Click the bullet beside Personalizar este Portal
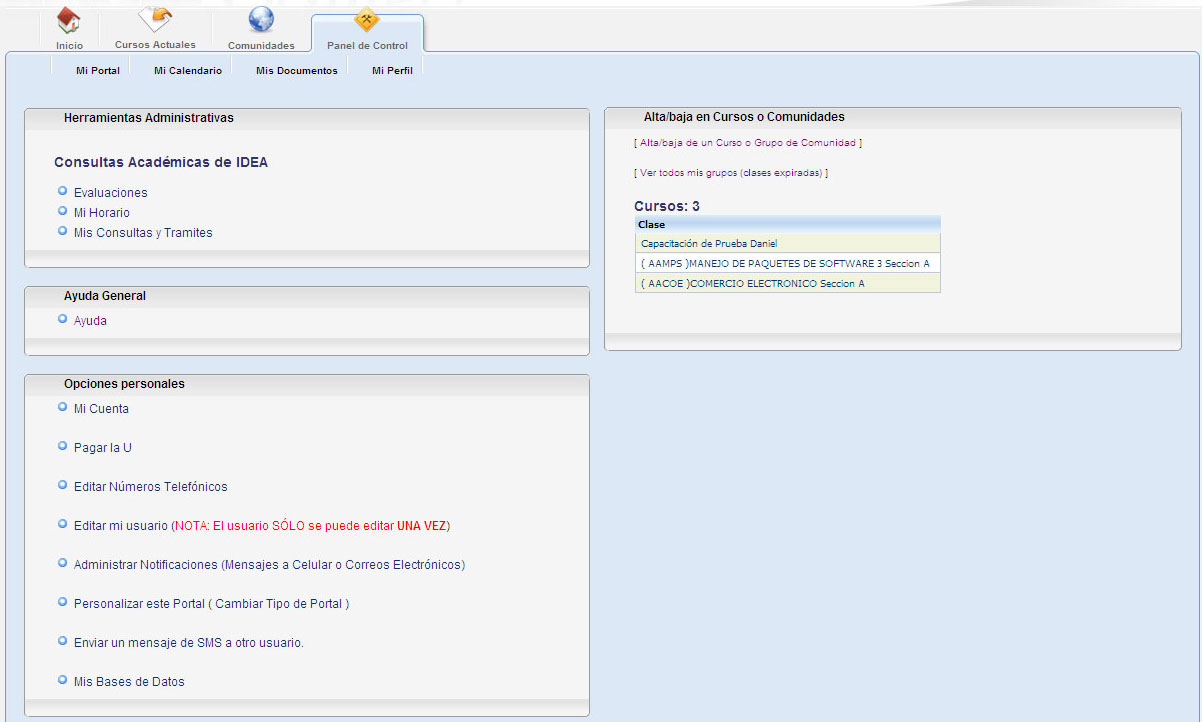This screenshot has height=722, width=1202. (x=63, y=601)
